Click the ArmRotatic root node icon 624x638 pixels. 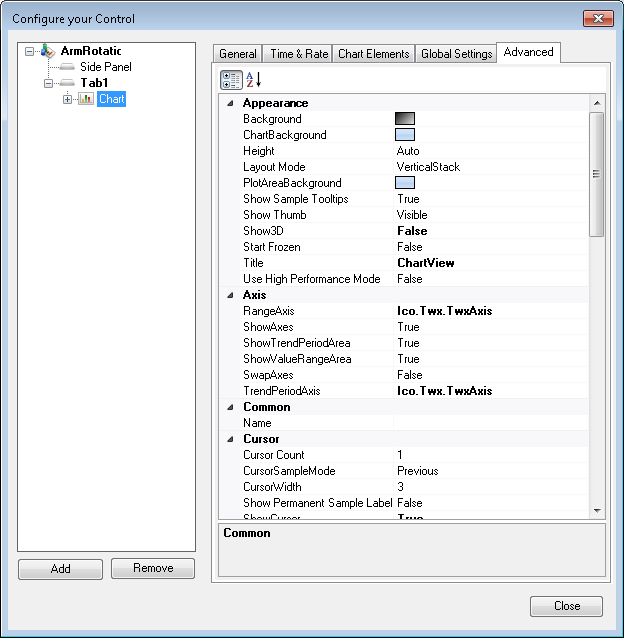[47, 51]
